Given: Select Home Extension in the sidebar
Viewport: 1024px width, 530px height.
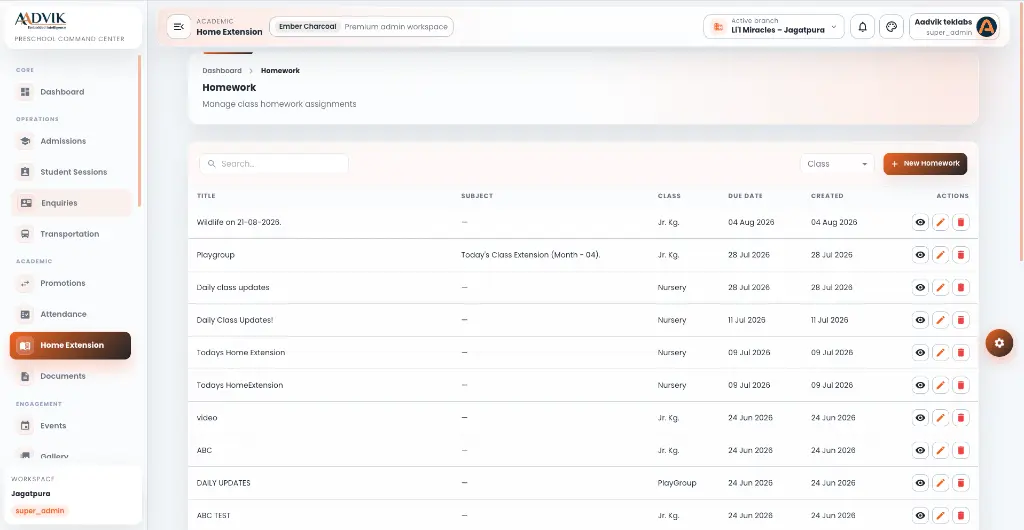Looking at the screenshot, I should click(x=71, y=345).
